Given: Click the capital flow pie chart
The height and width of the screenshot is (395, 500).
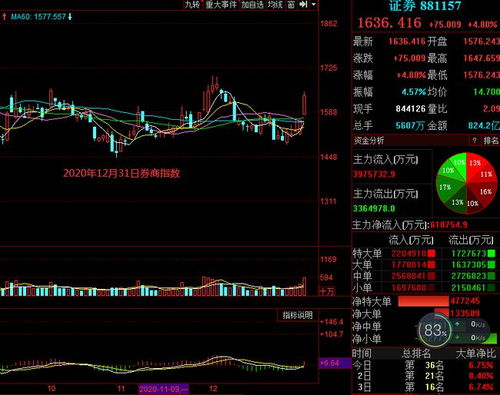Looking at the screenshot, I should click(466, 182).
